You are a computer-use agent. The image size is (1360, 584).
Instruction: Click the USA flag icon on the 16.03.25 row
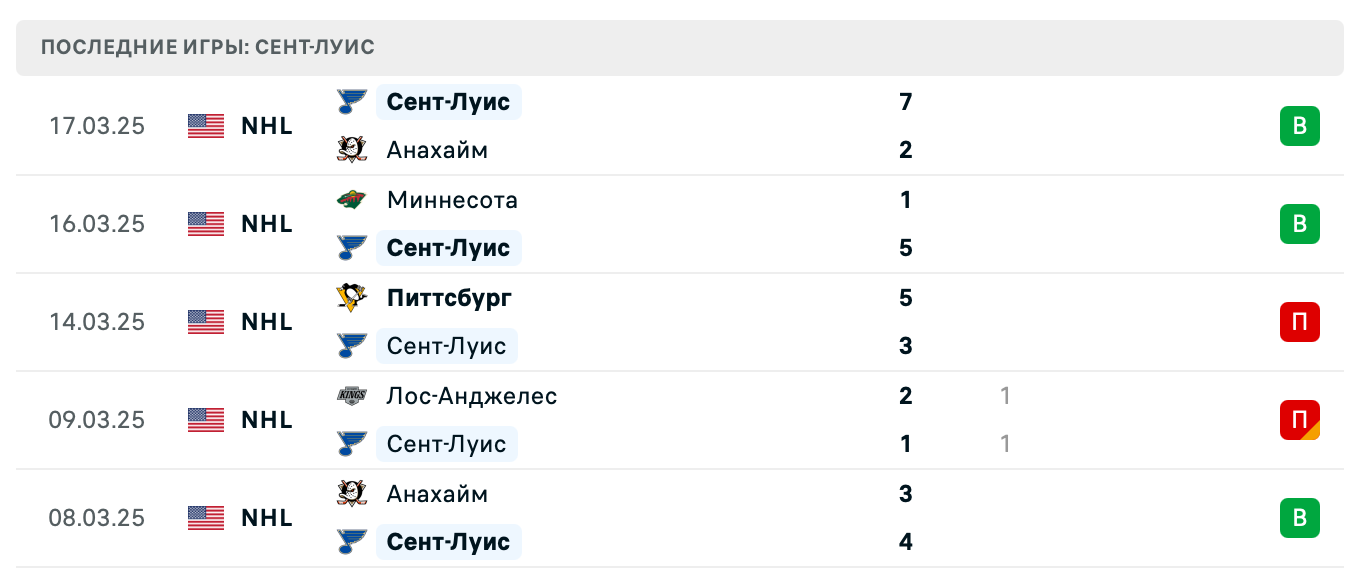click(206, 224)
